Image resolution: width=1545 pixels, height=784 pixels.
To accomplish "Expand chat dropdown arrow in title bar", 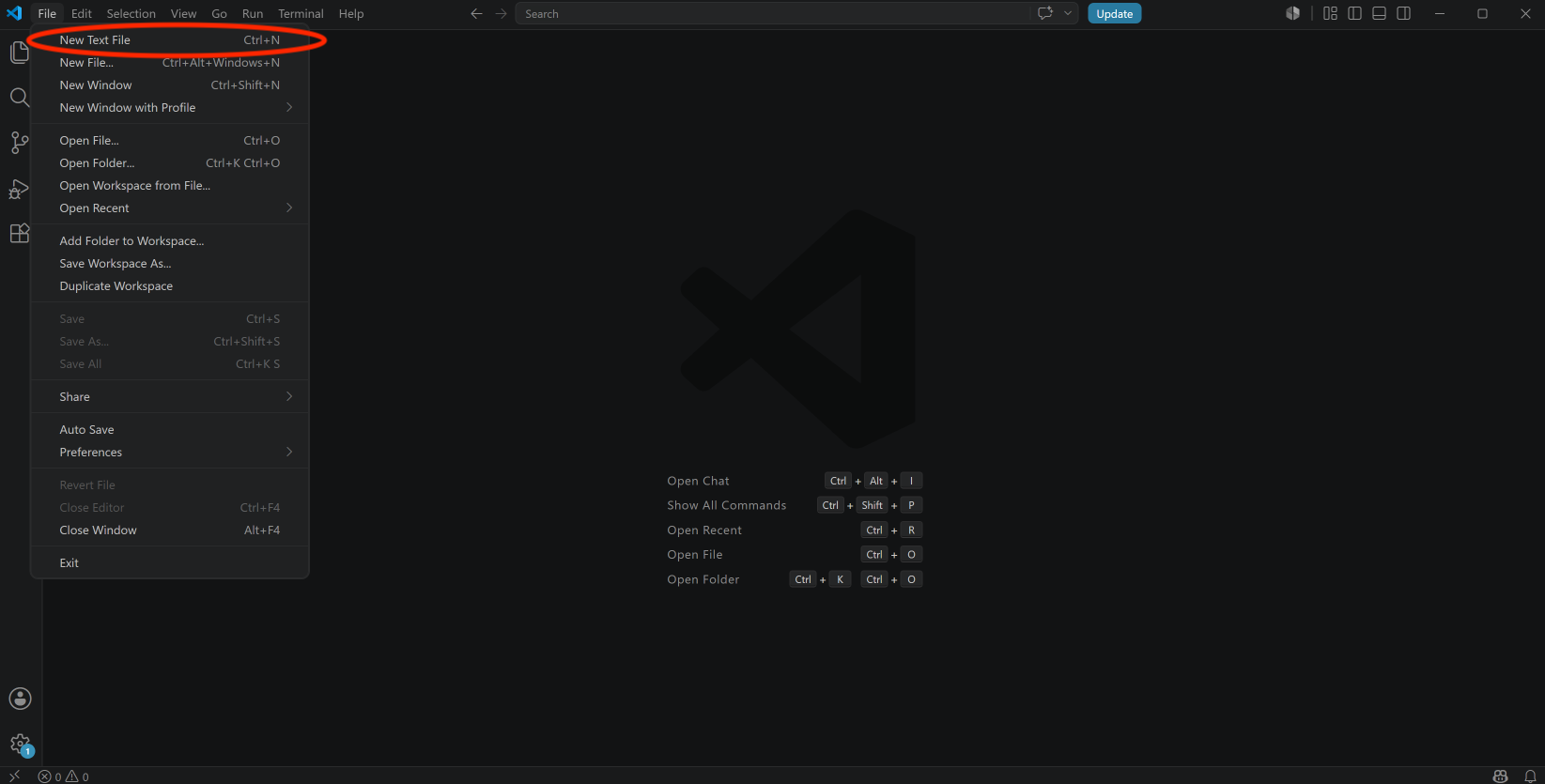I will (x=1068, y=13).
